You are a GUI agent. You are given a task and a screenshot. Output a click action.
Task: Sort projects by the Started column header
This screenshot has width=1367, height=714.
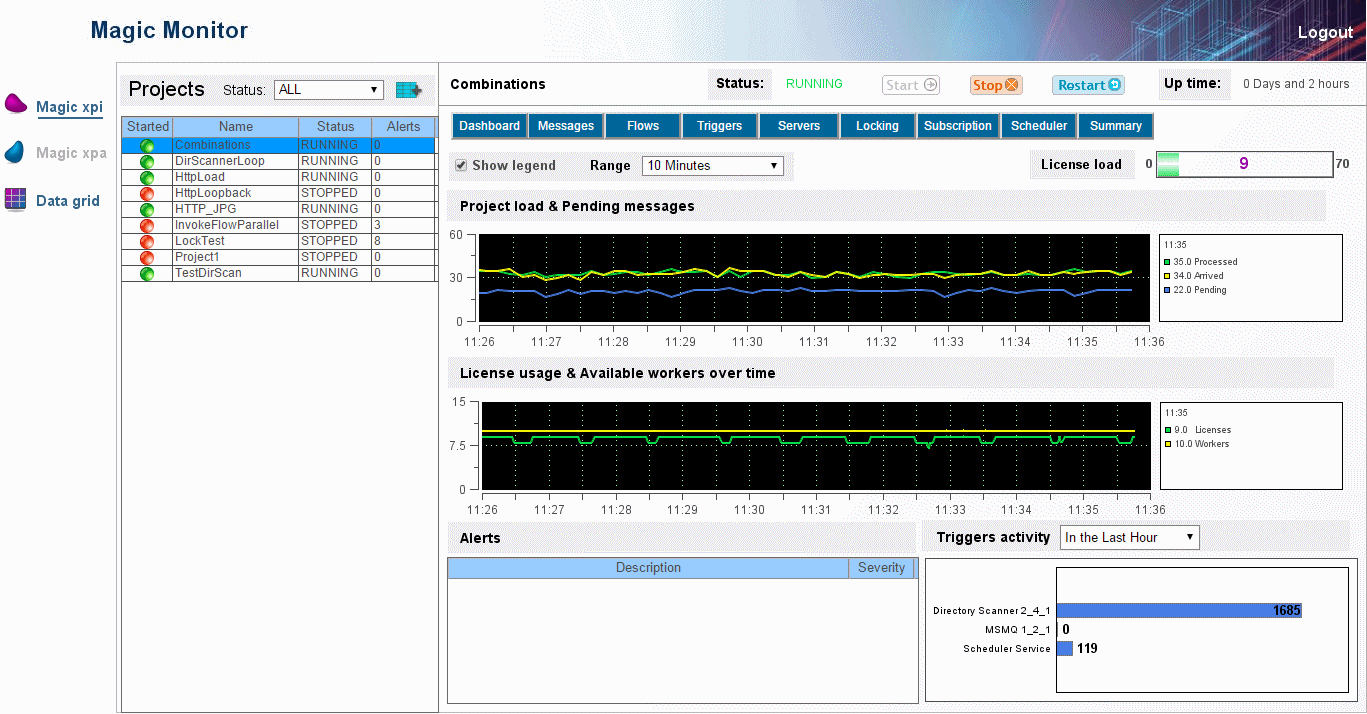(x=148, y=127)
